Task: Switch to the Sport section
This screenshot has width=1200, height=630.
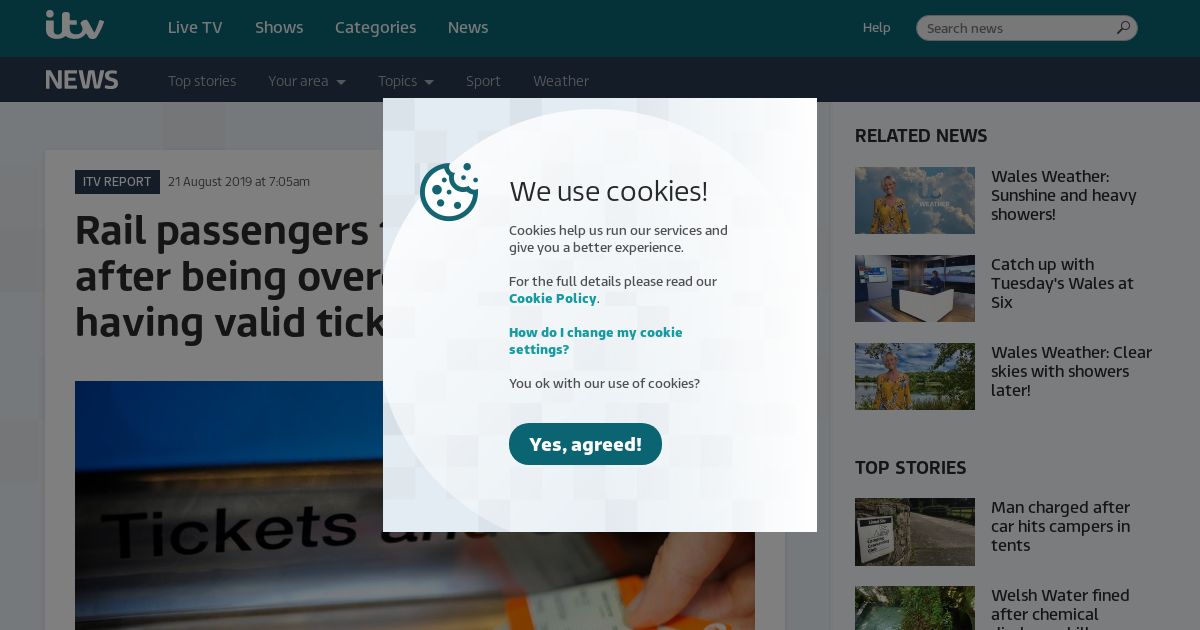Action: click(483, 81)
